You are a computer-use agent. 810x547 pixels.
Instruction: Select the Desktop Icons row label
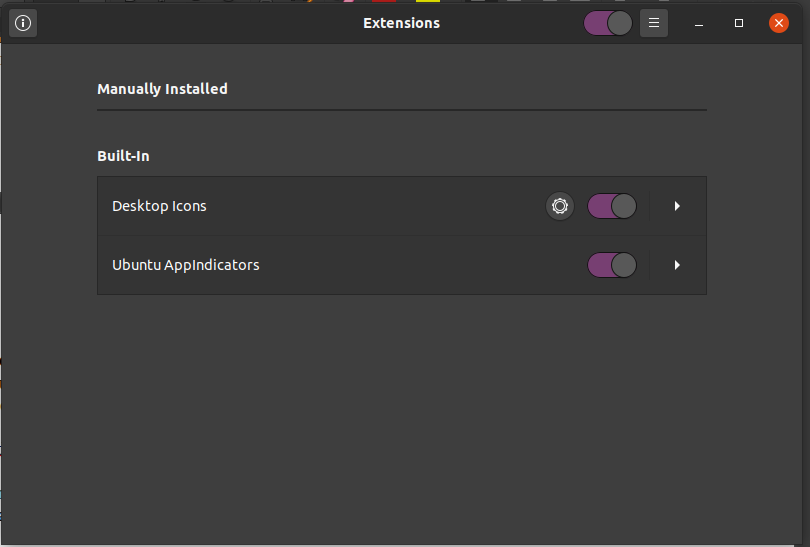(159, 206)
